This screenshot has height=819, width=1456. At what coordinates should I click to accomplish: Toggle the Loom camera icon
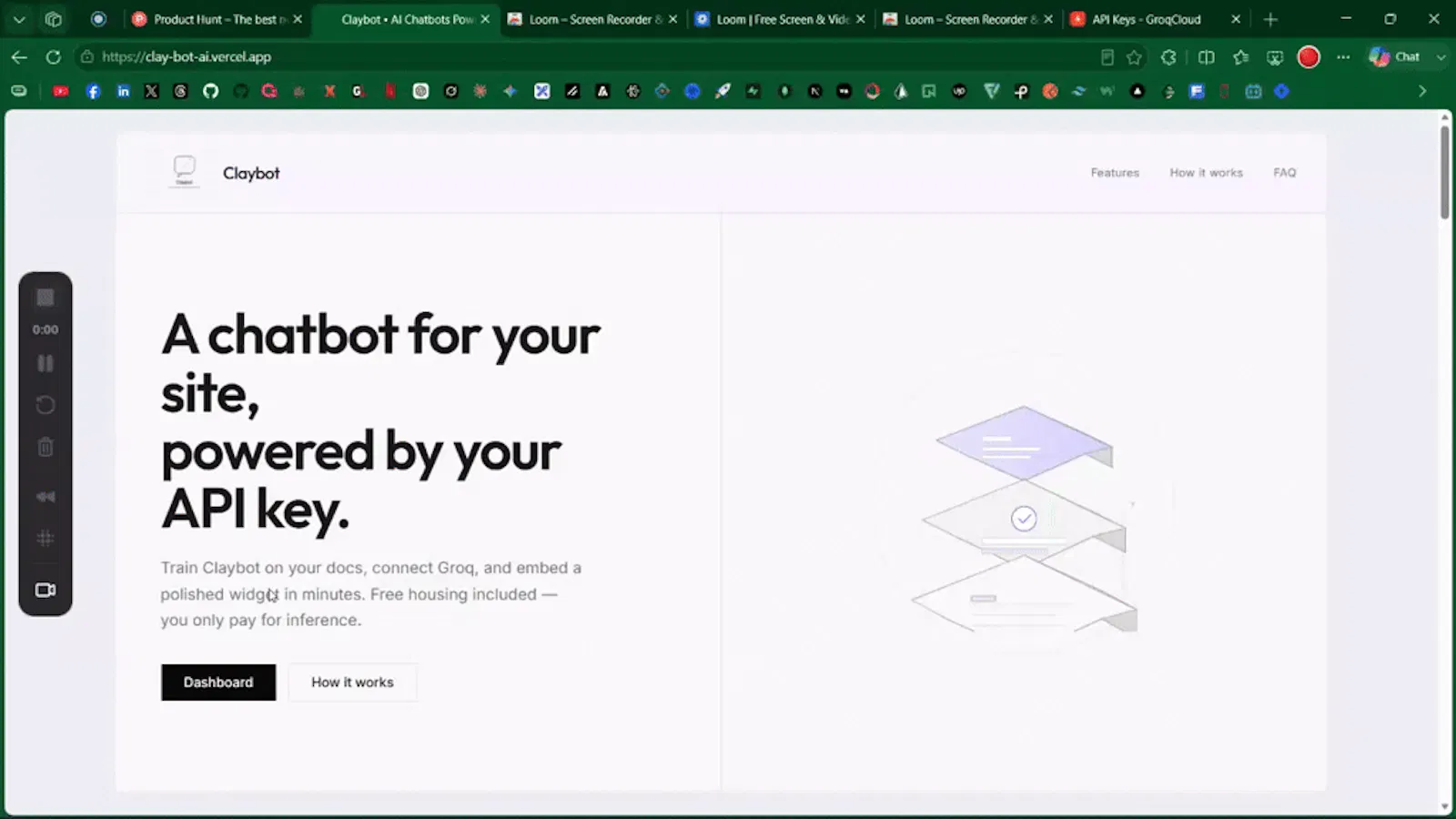(45, 590)
